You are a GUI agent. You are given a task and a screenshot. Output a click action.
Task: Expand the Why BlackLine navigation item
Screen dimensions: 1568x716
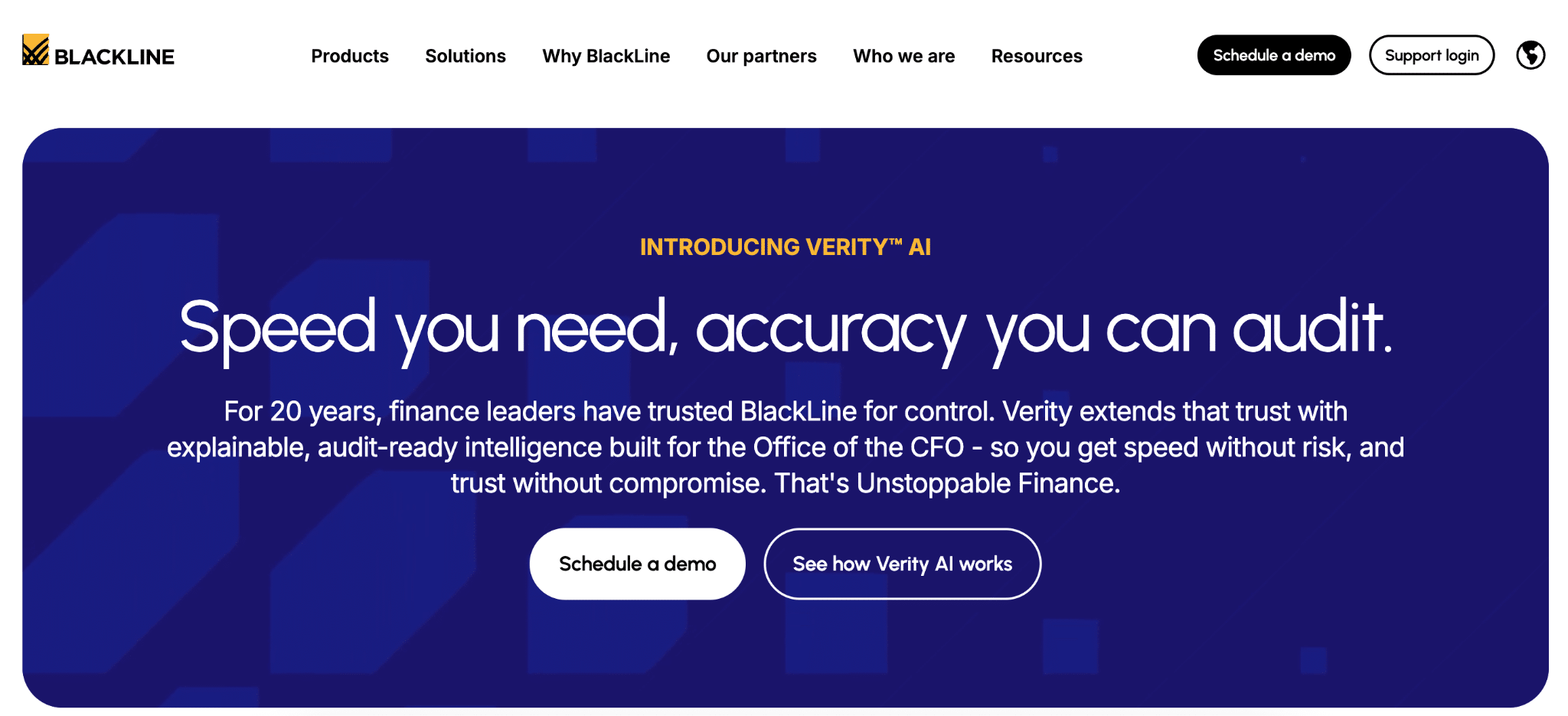point(606,56)
